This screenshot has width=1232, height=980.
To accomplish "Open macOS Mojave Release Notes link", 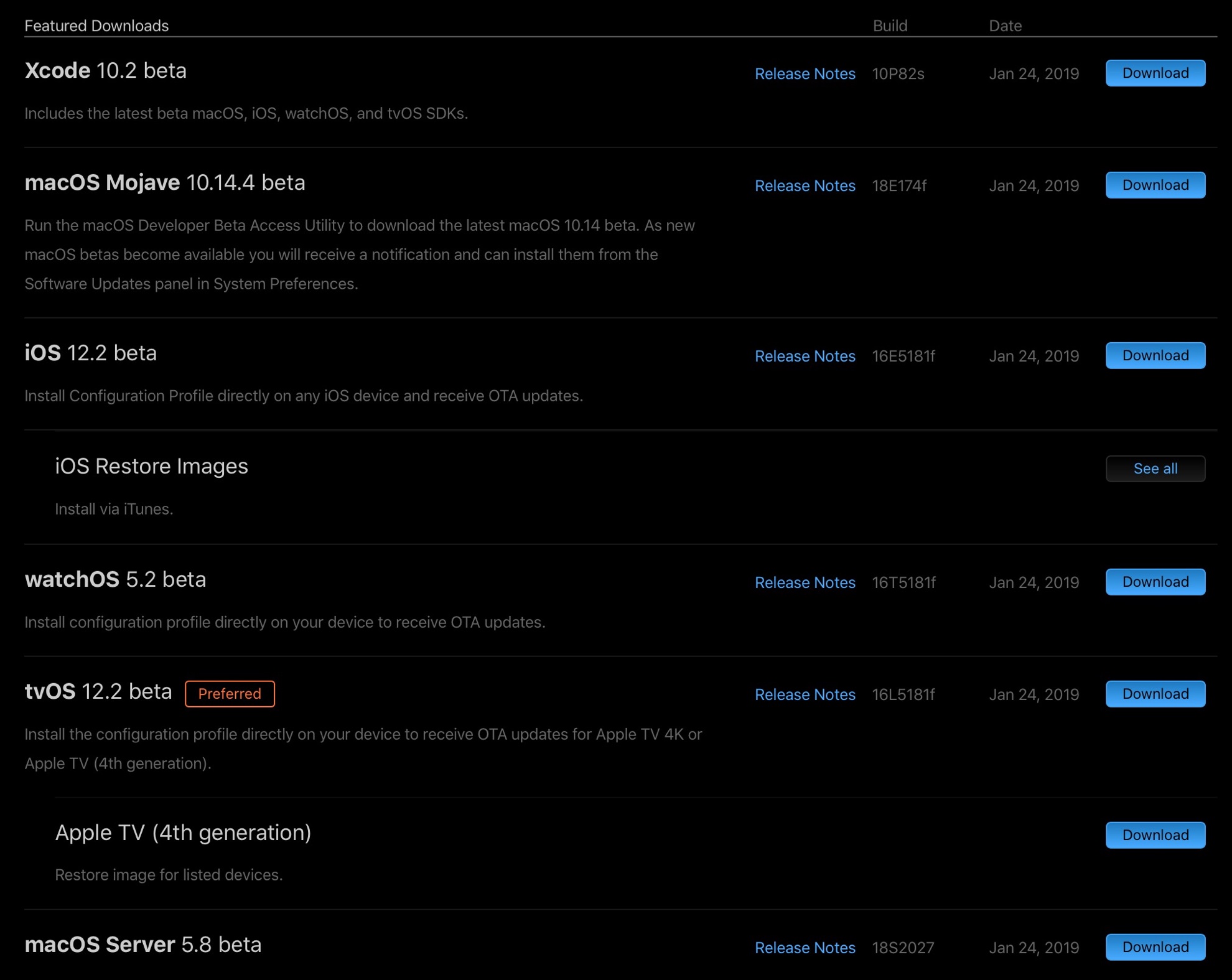I will click(x=805, y=185).
